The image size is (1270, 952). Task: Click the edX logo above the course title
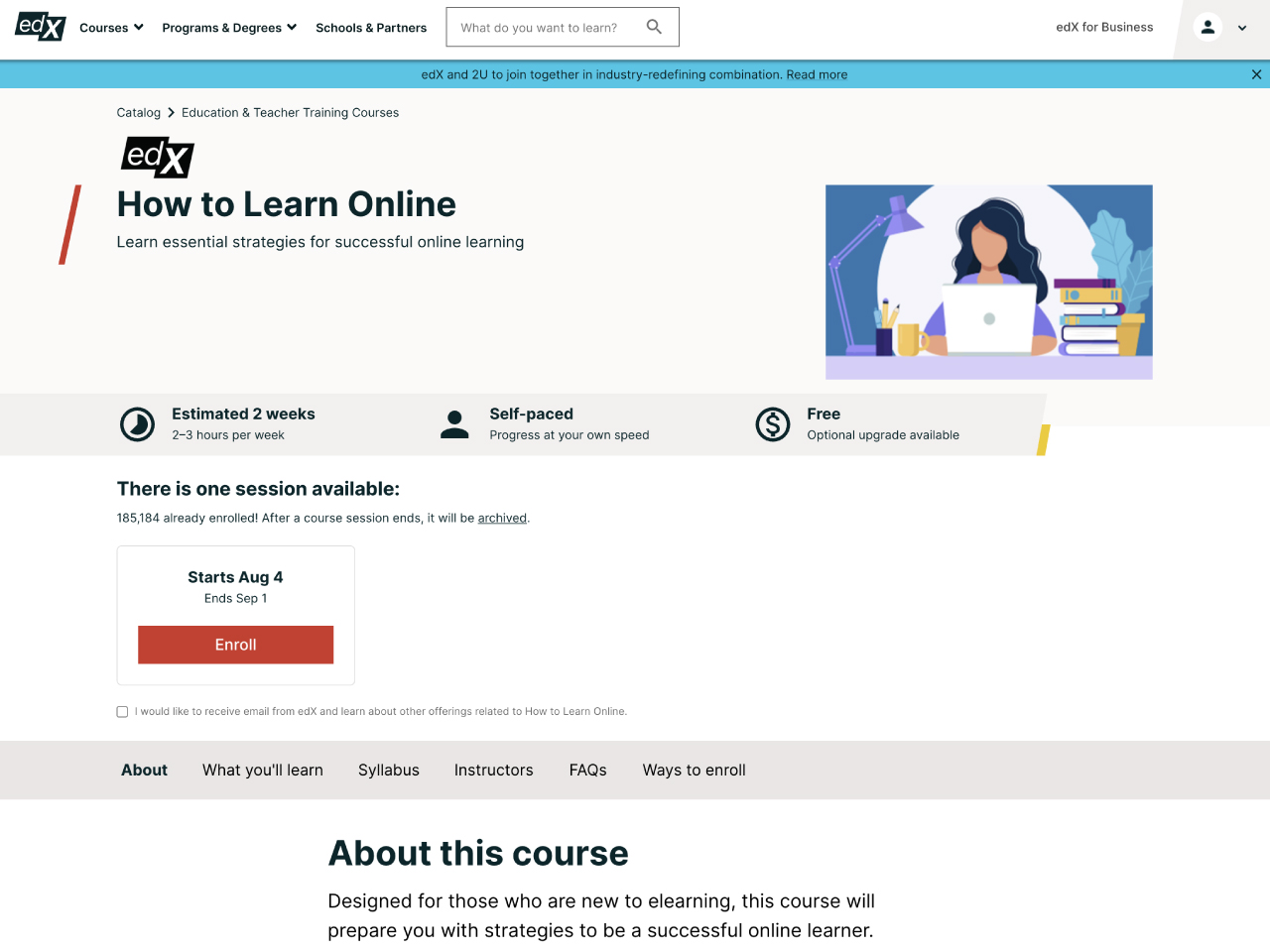coord(158,158)
